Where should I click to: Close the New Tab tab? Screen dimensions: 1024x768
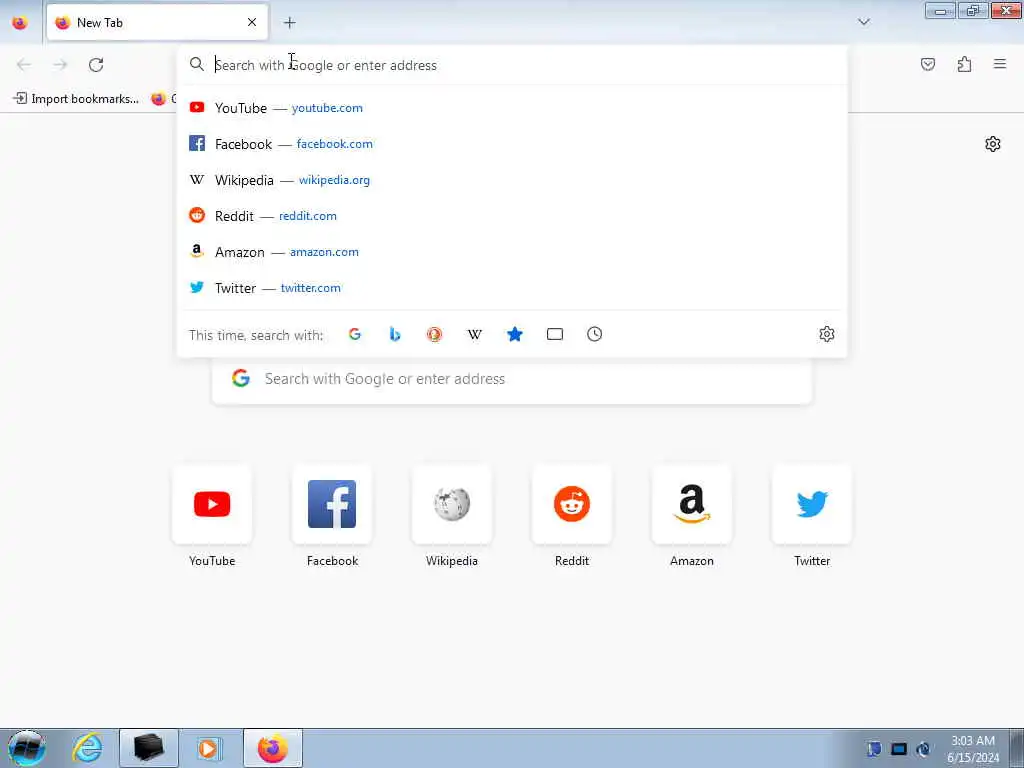(x=252, y=22)
